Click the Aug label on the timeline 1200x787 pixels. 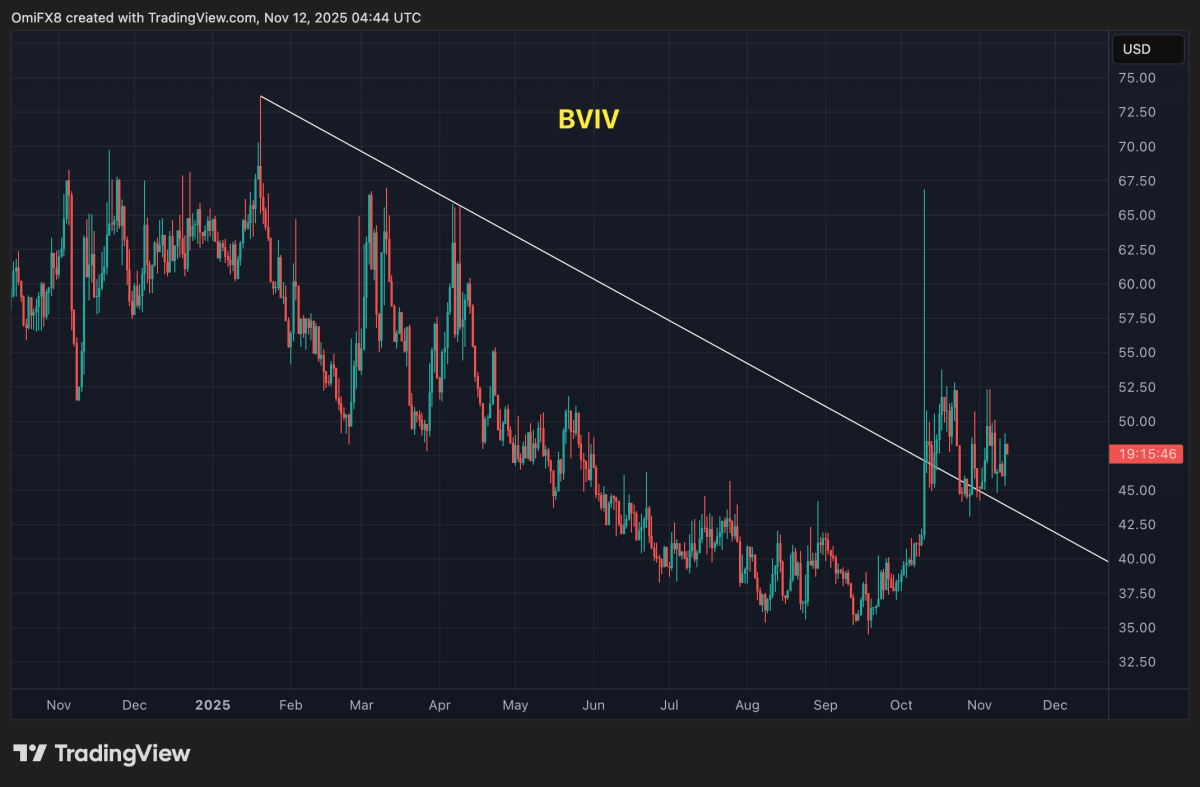click(747, 705)
